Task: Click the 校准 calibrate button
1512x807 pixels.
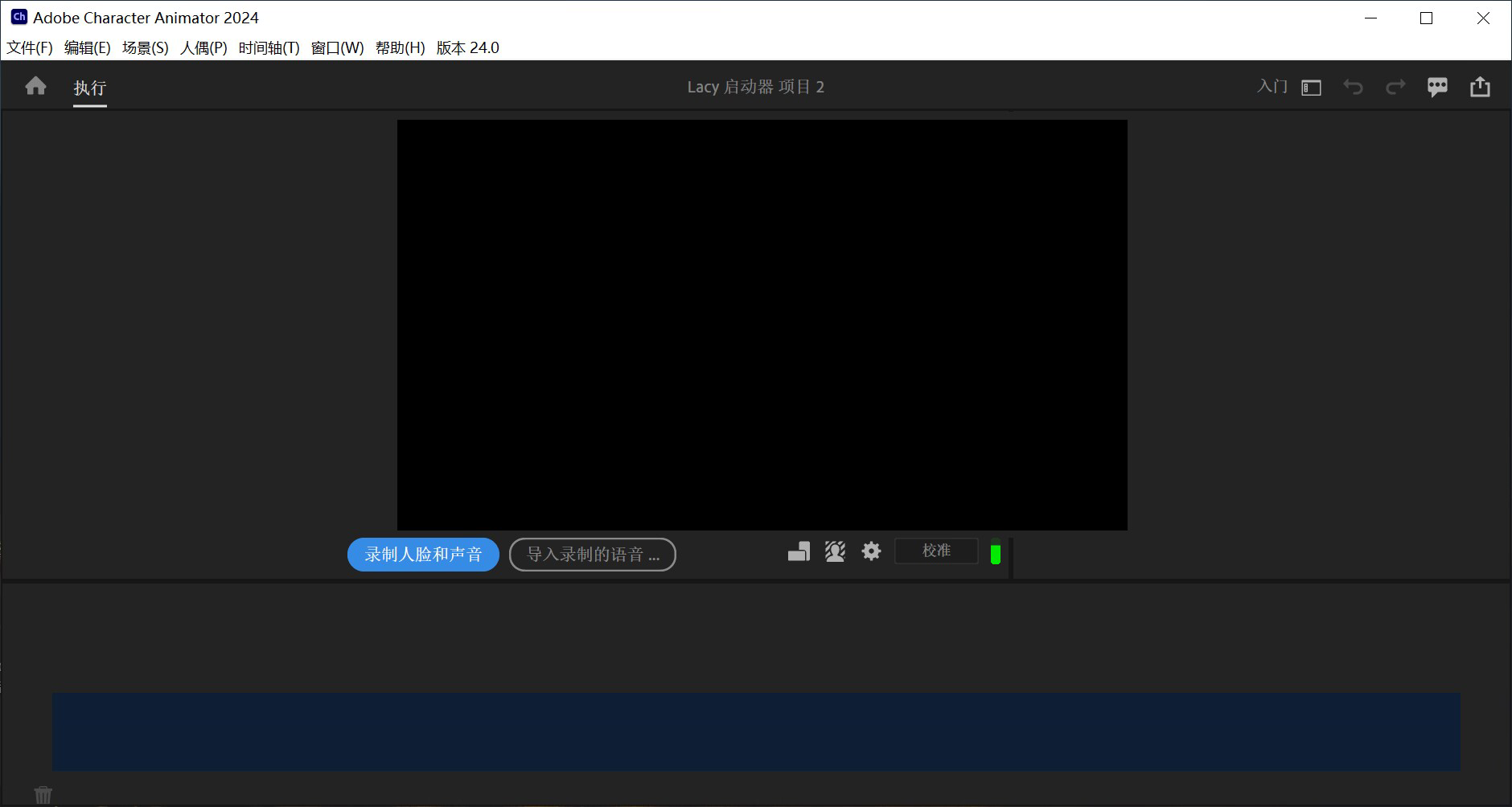Action: [x=936, y=551]
